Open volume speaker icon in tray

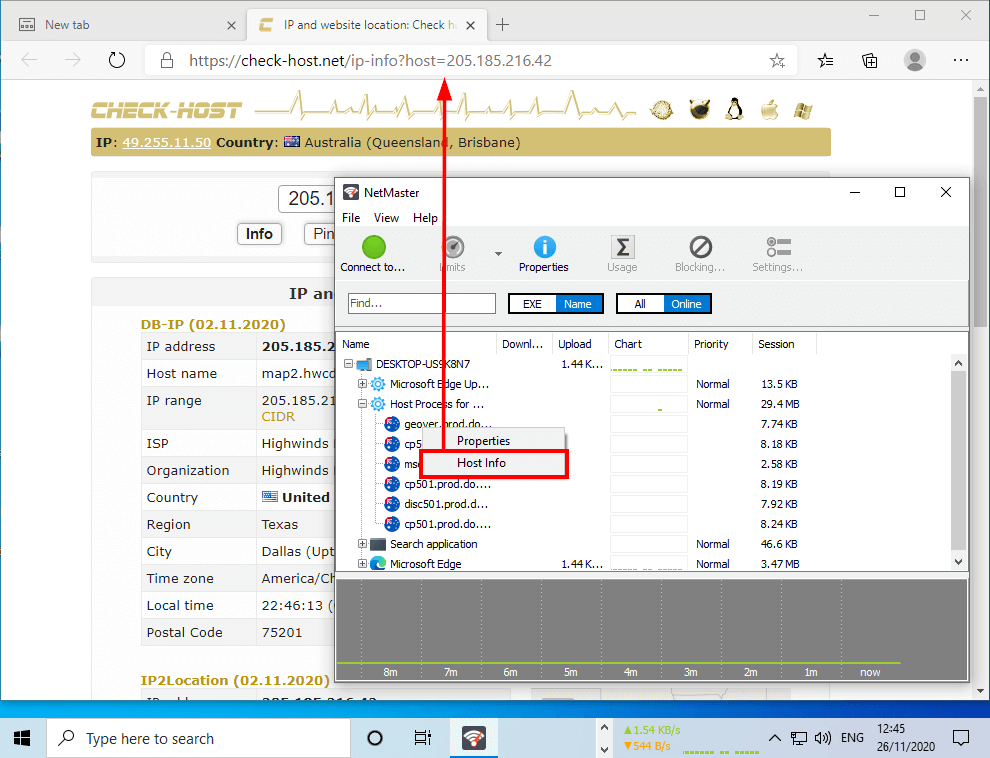[x=823, y=738]
